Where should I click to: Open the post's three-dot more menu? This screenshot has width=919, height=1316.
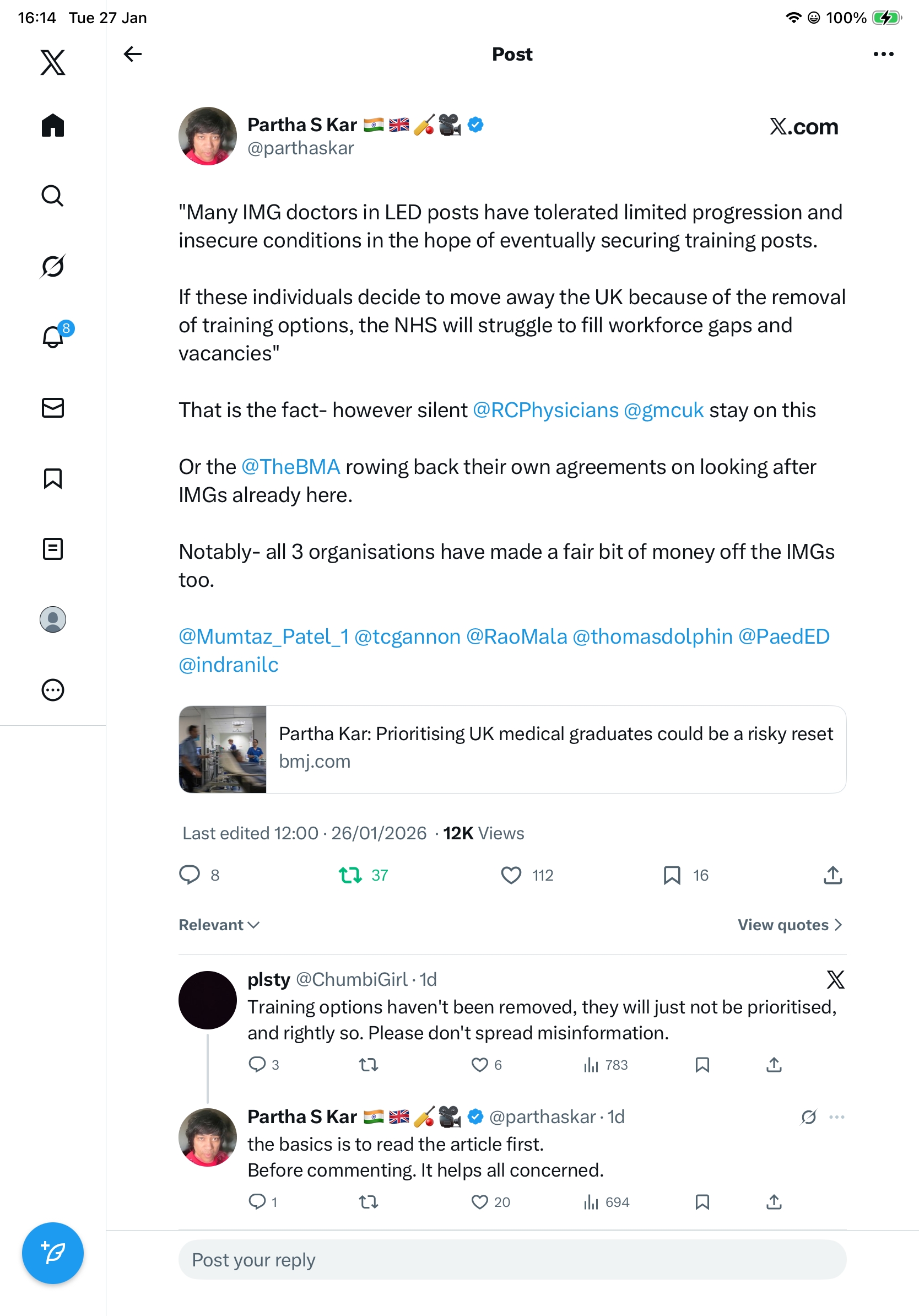coord(883,55)
